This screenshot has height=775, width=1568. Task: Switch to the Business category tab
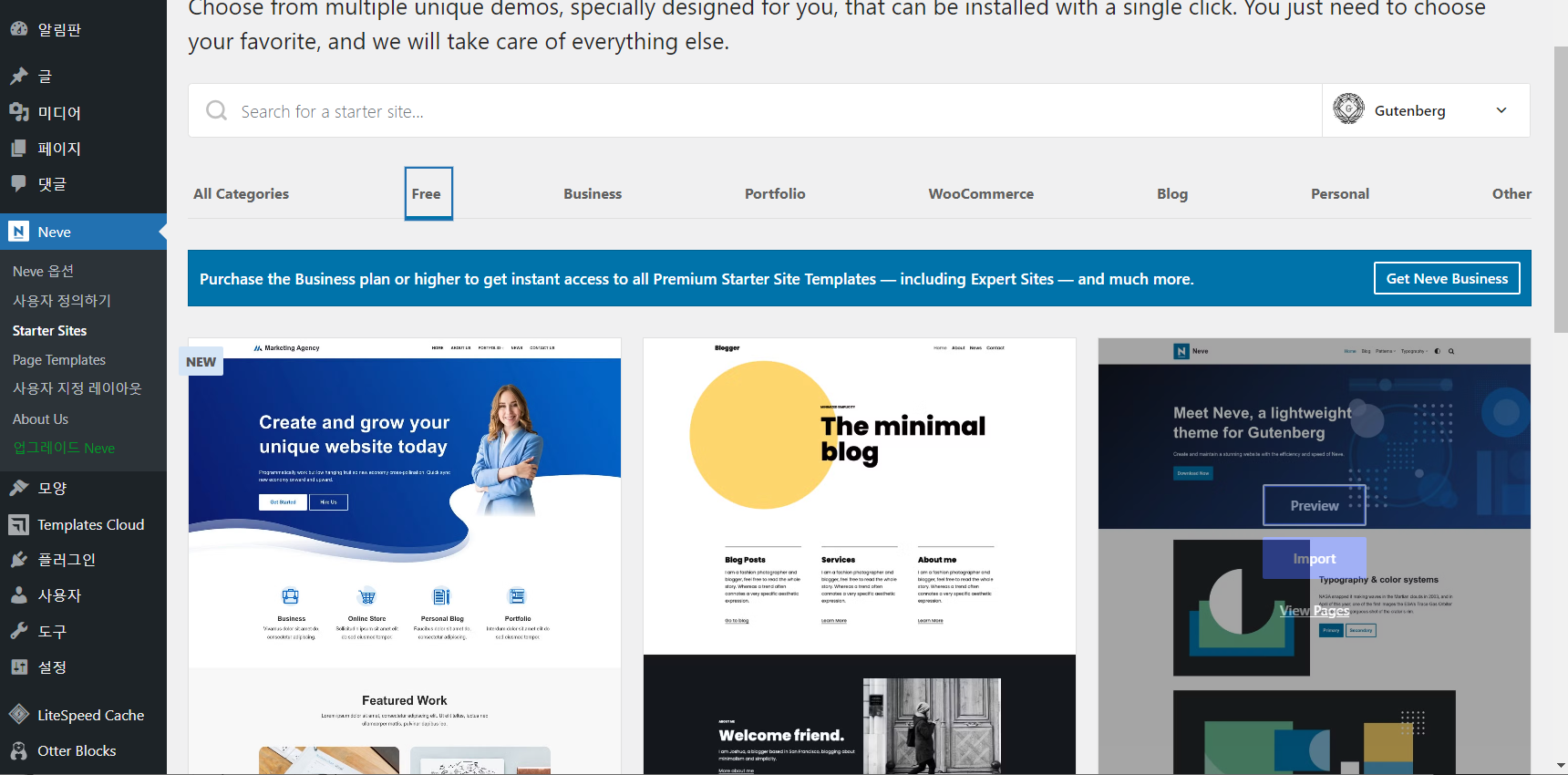[593, 193]
